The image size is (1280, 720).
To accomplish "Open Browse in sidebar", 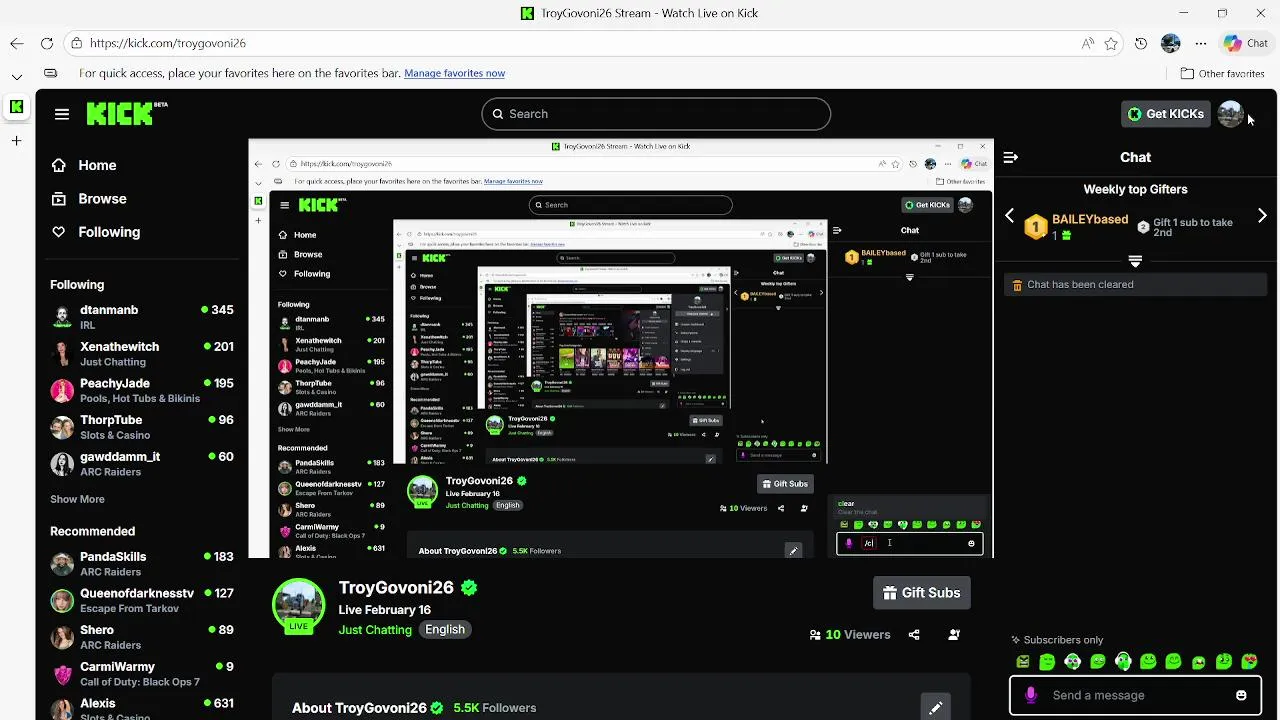I will (89, 198).
